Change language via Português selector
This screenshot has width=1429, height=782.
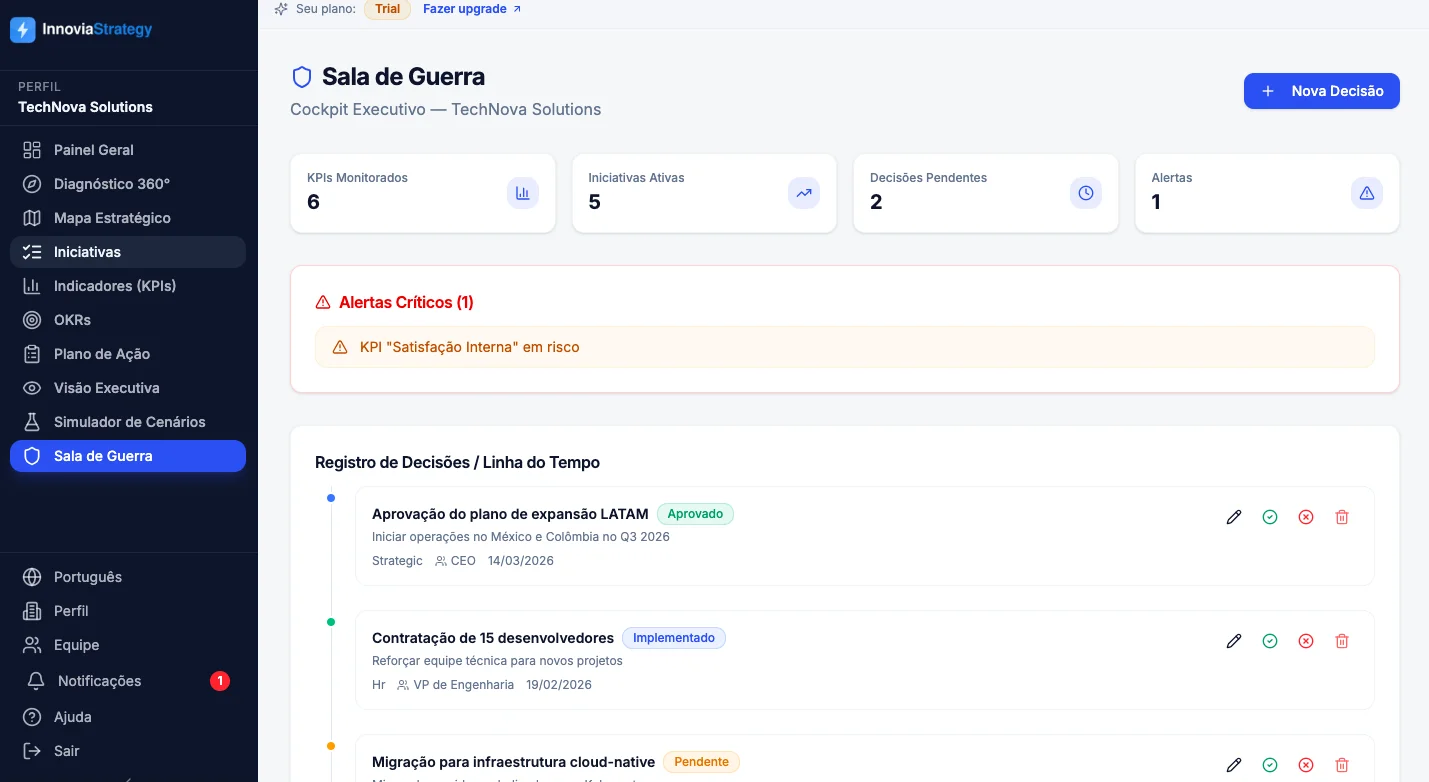(128, 577)
